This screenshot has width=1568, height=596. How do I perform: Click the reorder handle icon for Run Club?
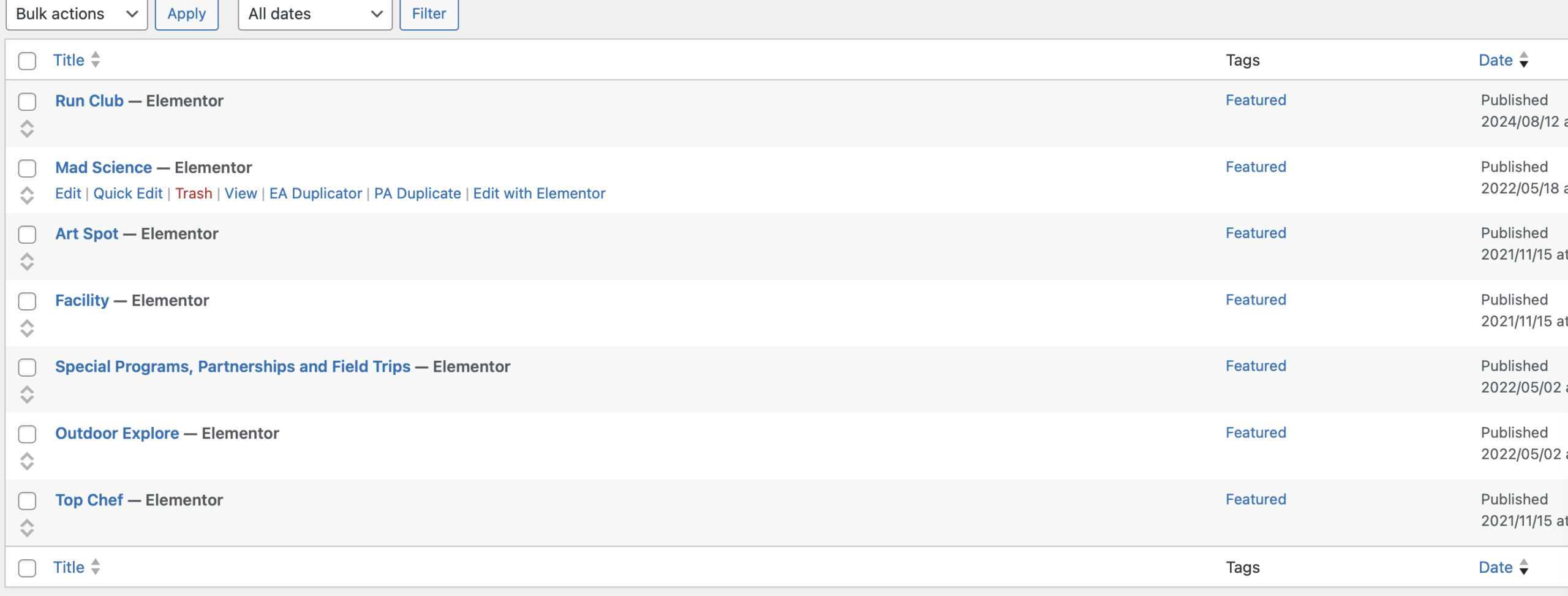pyautogui.click(x=27, y=129)
